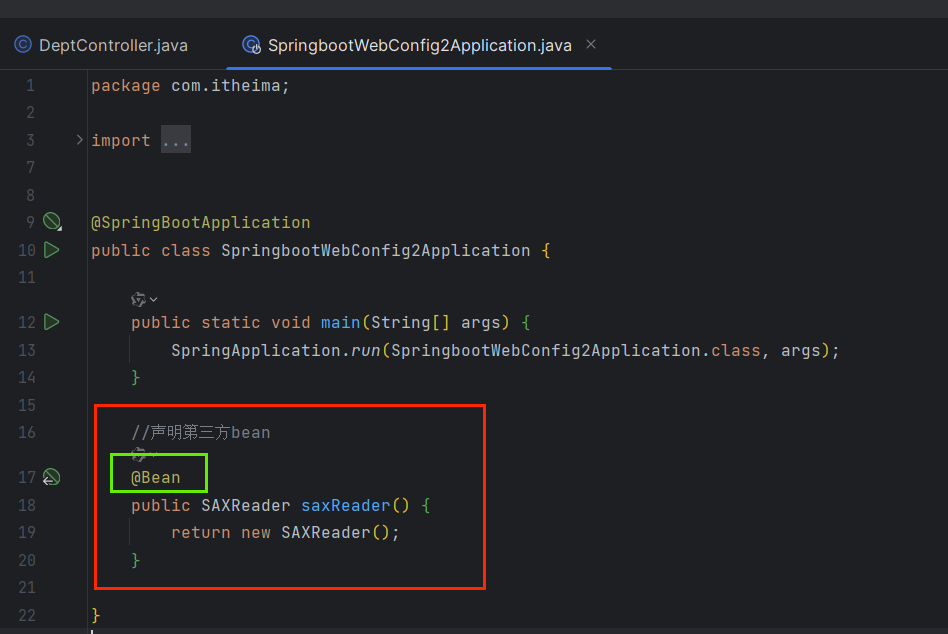Click the collapsed import ellipsis placeholder
This screenshot has width=948, height=634.
pyautogui.click(x=175, y=140)
